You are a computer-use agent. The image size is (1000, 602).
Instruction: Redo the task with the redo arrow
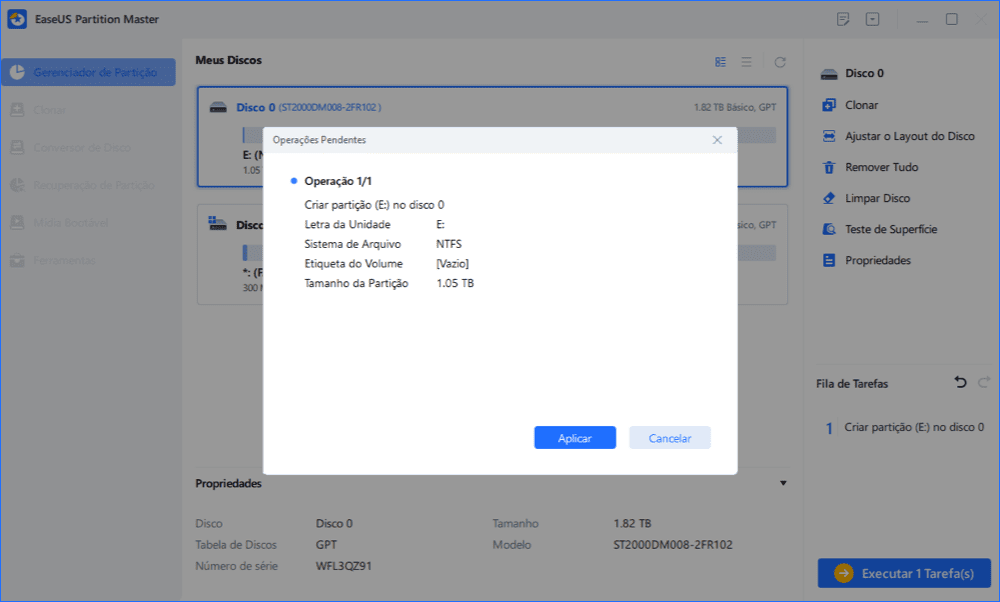[x=983, y=383]
